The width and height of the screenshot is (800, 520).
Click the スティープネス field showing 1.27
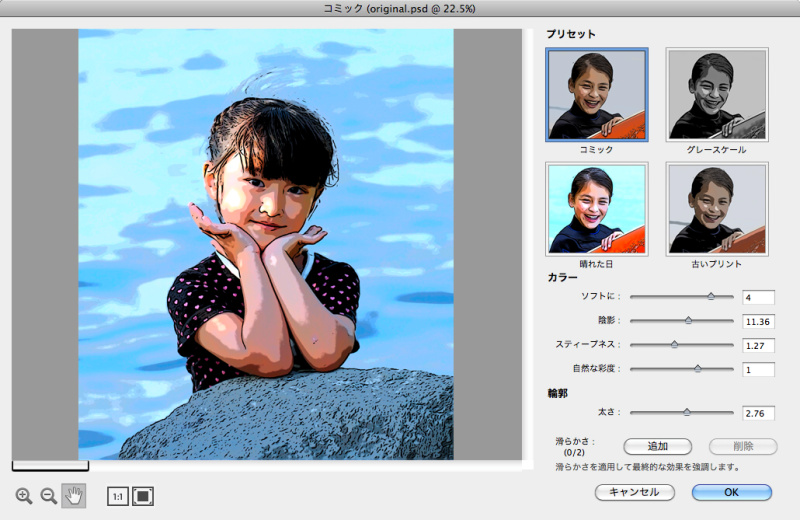coord(758,345)
